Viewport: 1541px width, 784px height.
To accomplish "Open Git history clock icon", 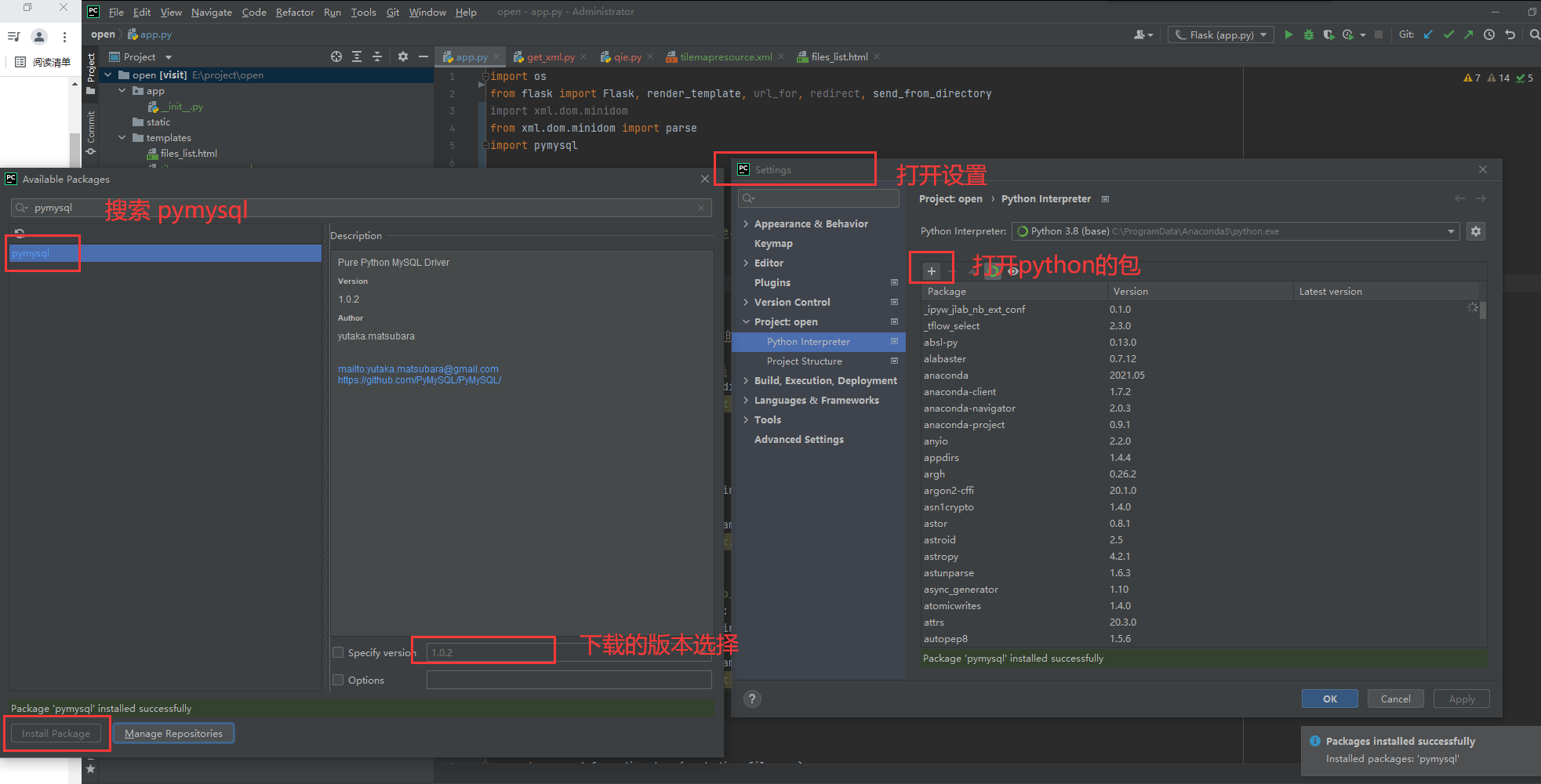I will (1489, 34).
